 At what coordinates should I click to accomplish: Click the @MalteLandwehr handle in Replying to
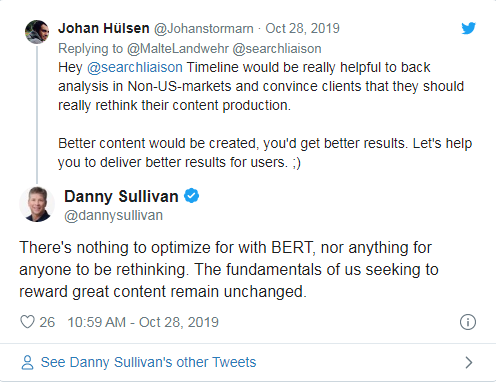(x=178, y=49)
